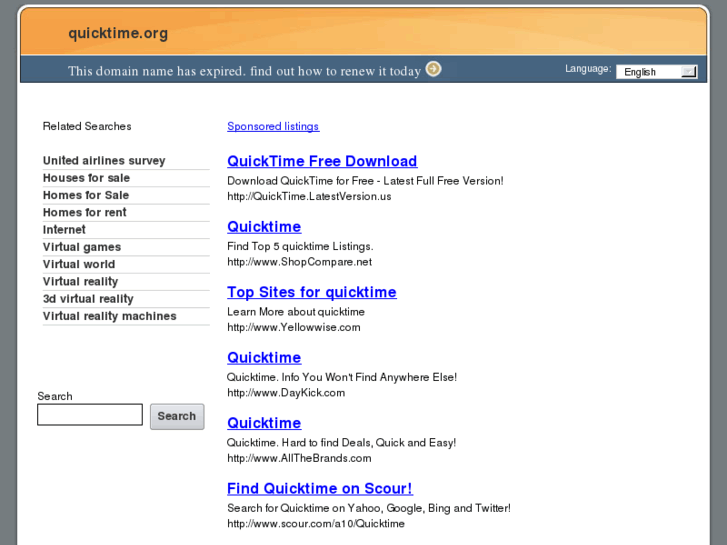
Task: Select Homes for rent related search
Action: coord(84,212)
